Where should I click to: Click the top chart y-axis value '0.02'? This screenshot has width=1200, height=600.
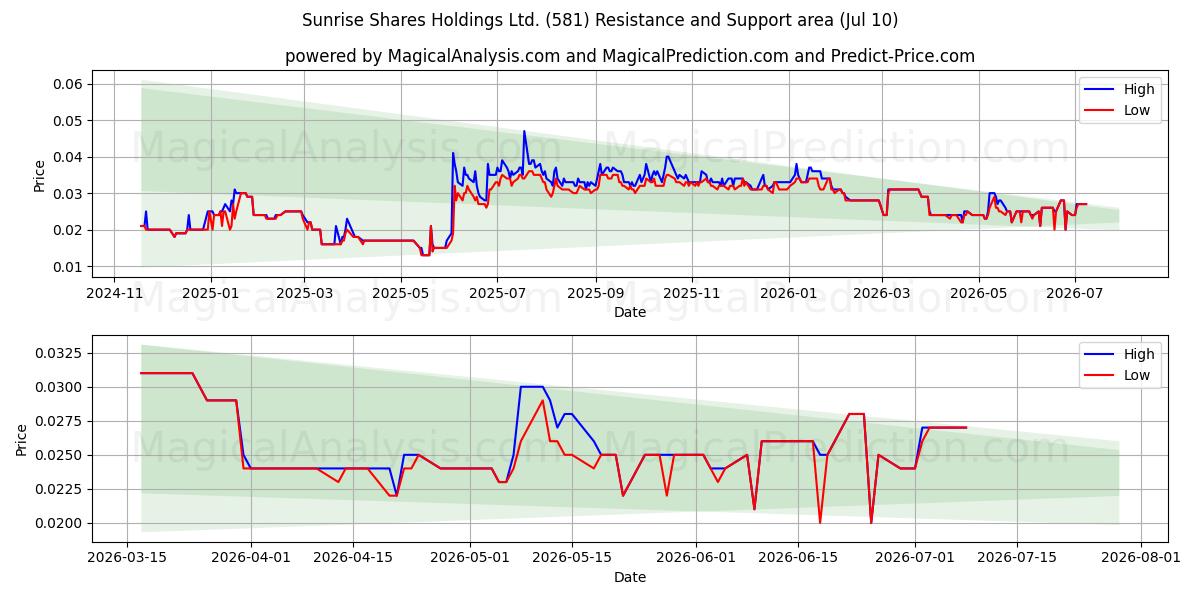[67, 230]
